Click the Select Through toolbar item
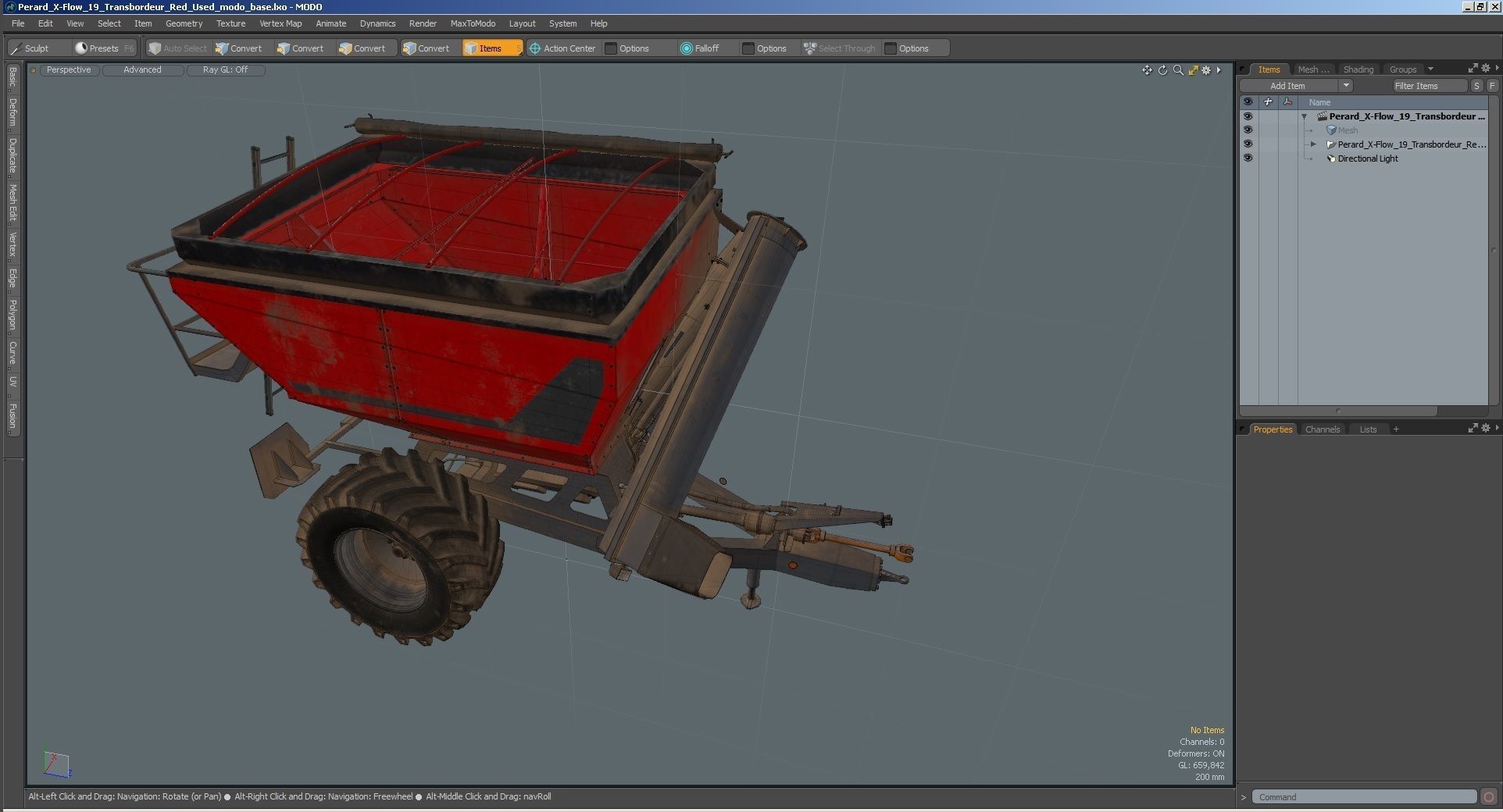The width and height of the screenshot is (1503, 812). pos(839,48)
